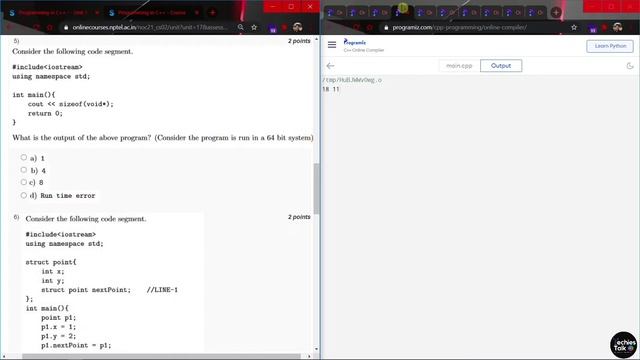
Task: Select option c) 8 for question 5
Action: point(24,182)
